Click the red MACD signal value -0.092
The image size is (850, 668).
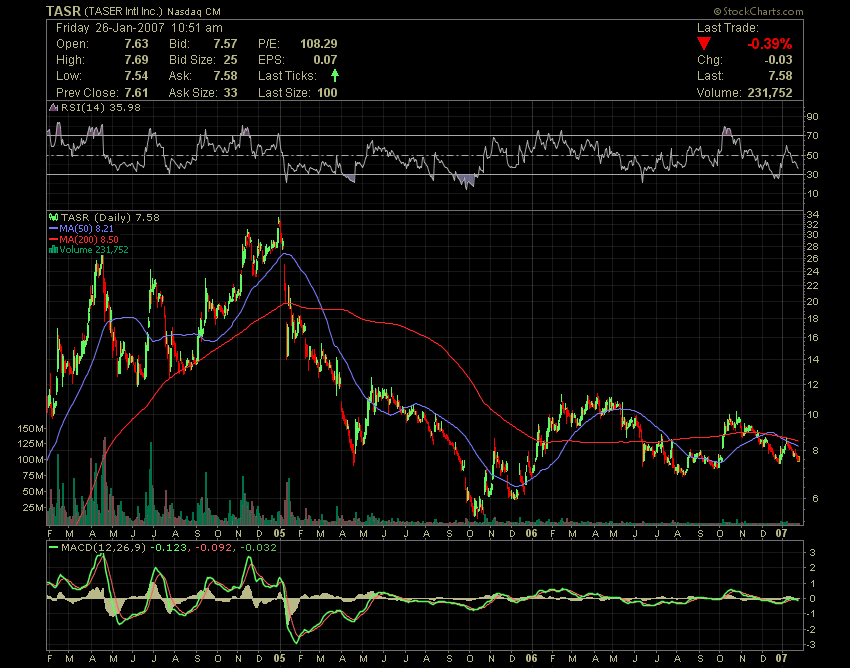click(x=214, y=548)
